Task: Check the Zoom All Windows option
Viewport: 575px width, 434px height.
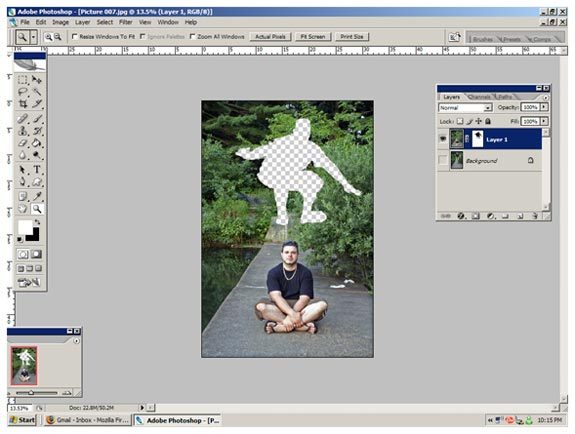Action: pyautogui.click(x=192, y=36)
